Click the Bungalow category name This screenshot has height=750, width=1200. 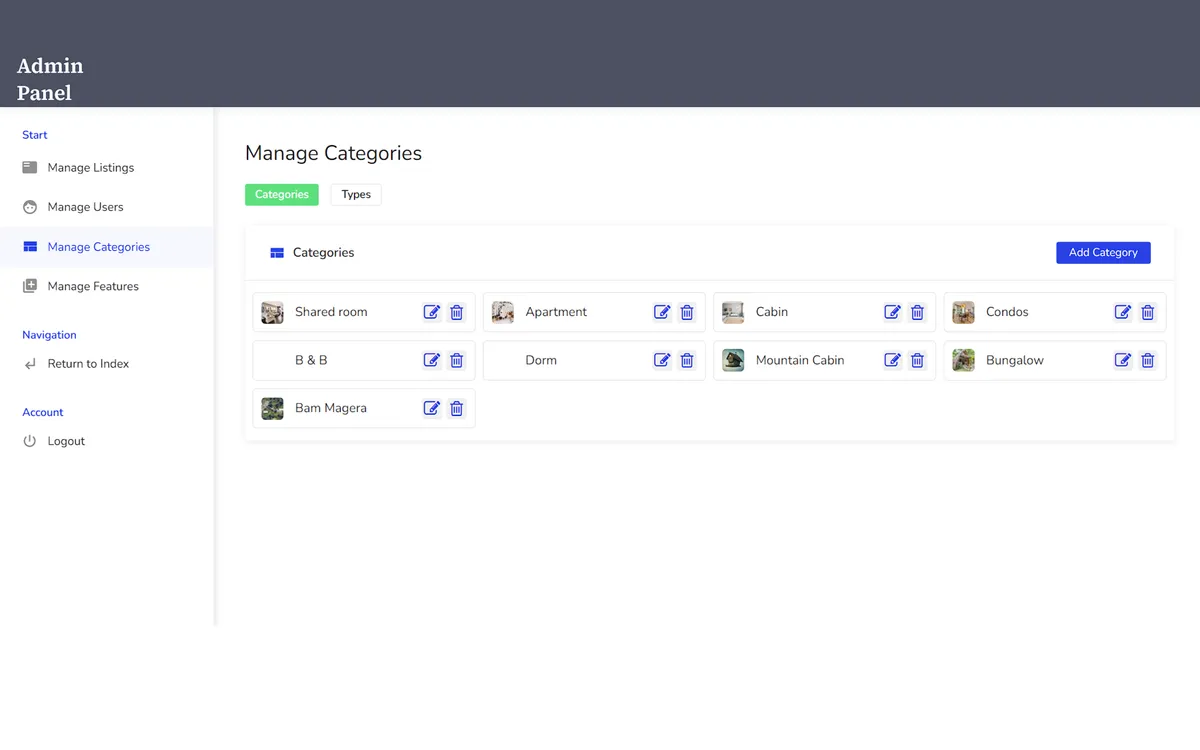1015,360
